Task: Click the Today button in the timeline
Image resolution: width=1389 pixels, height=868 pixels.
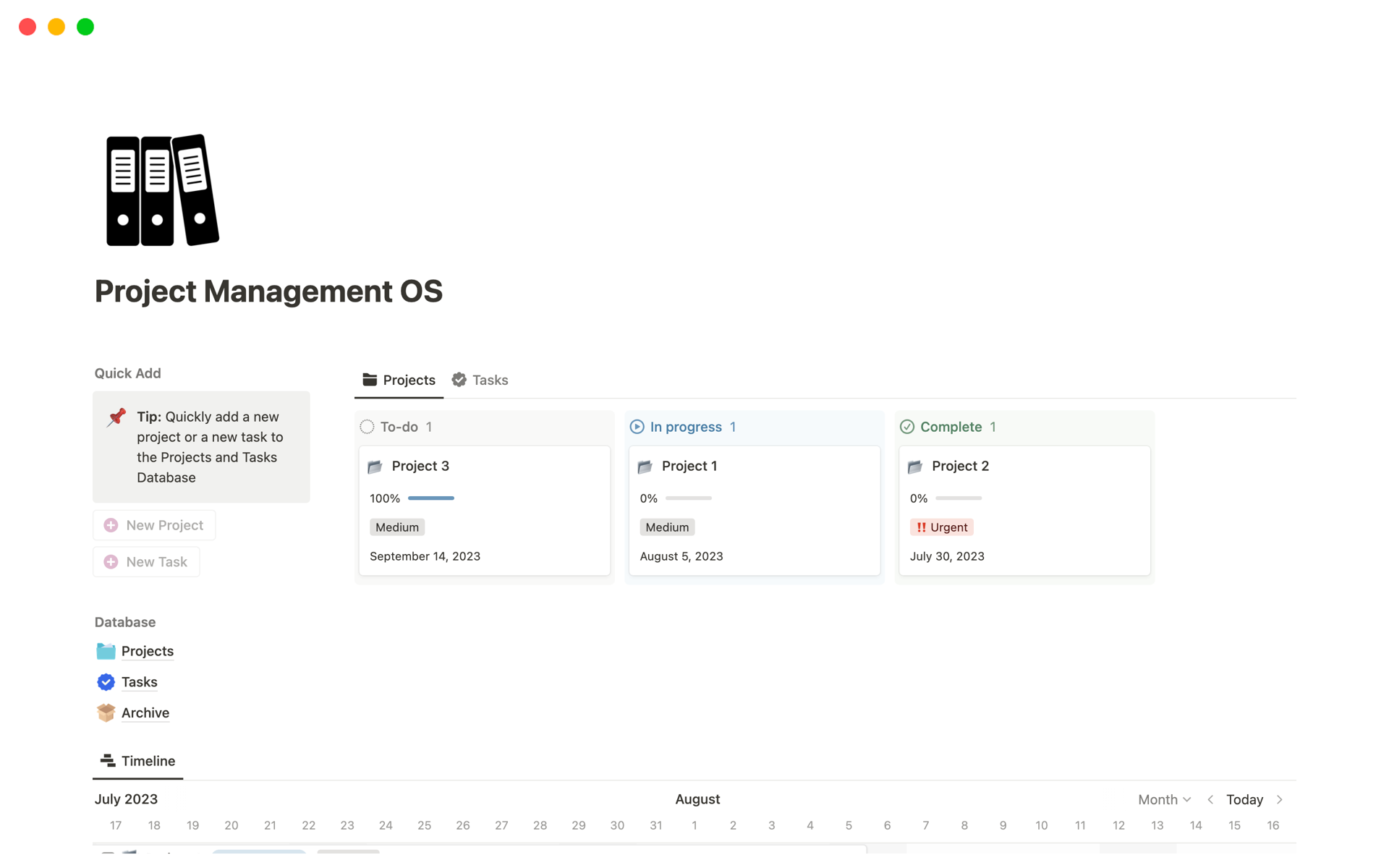Action: [x=1244, y=799]
